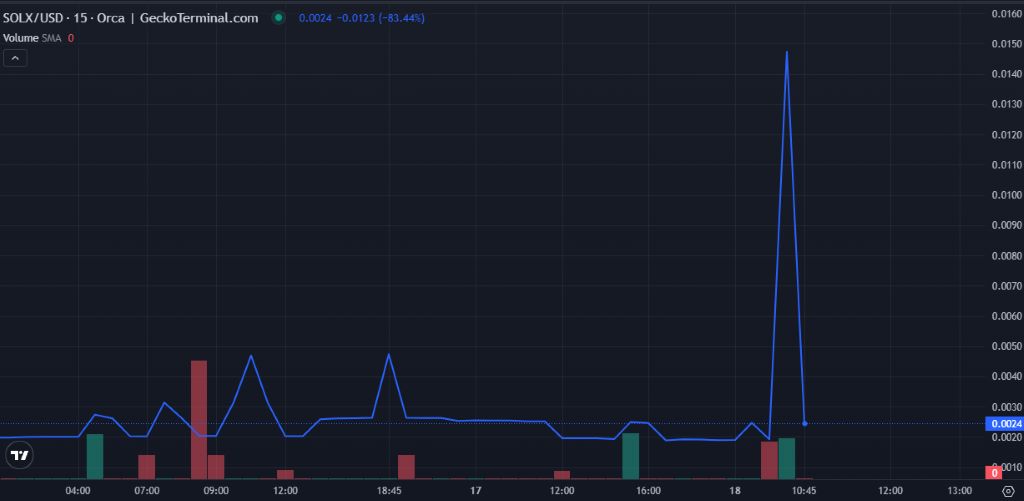
Task: Click the blue 0.0024 current price label
Action: pos(1005,423)
